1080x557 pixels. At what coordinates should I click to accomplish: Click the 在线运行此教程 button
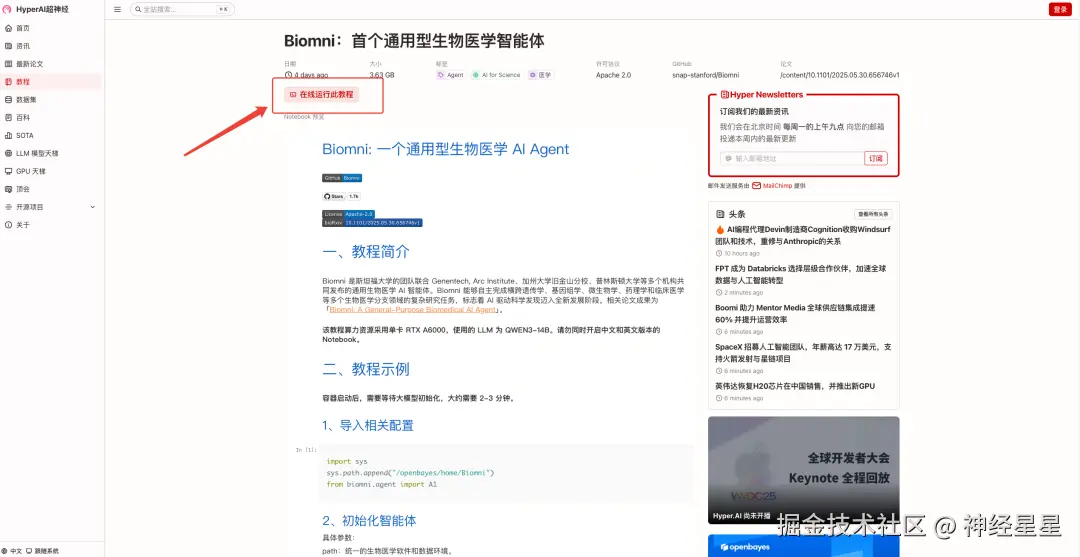point(322,94)
